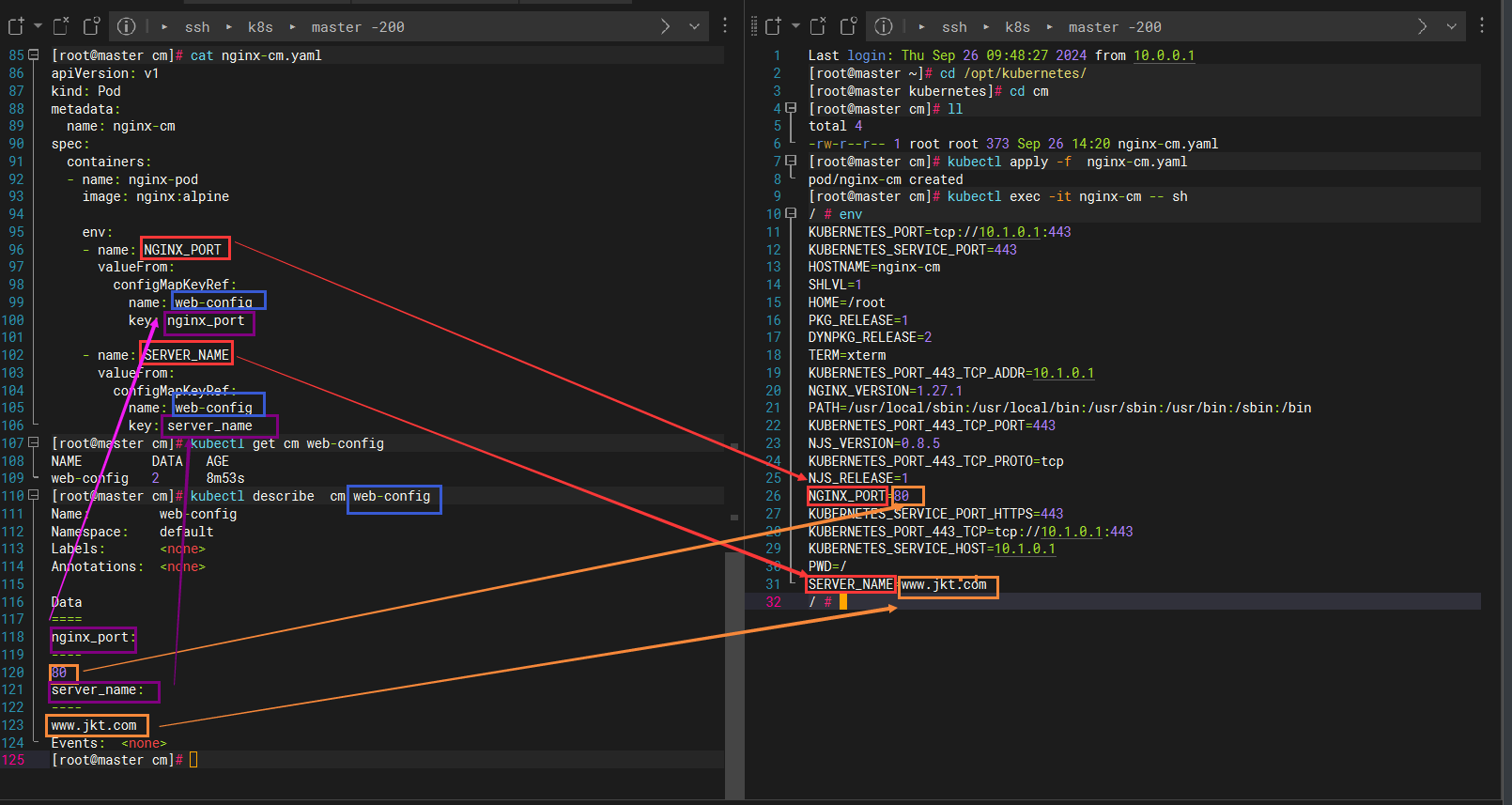Show session info in the left pane

(x=127, y=26)
